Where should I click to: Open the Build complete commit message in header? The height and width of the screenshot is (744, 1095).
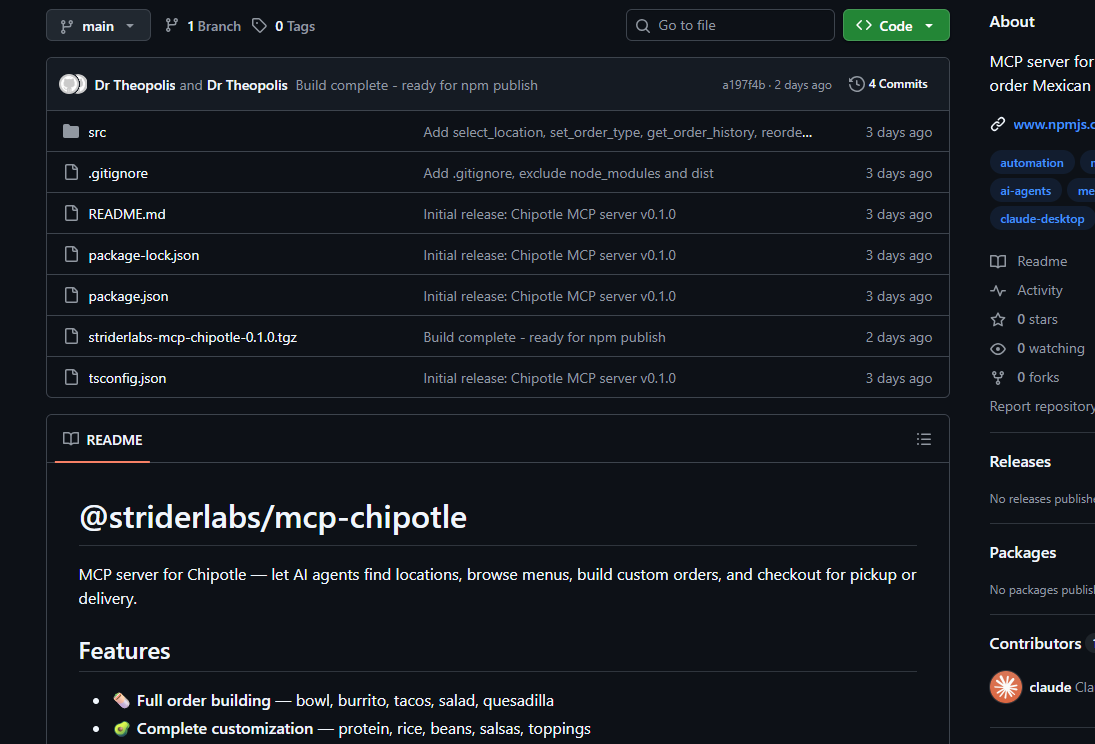[416, 85]
